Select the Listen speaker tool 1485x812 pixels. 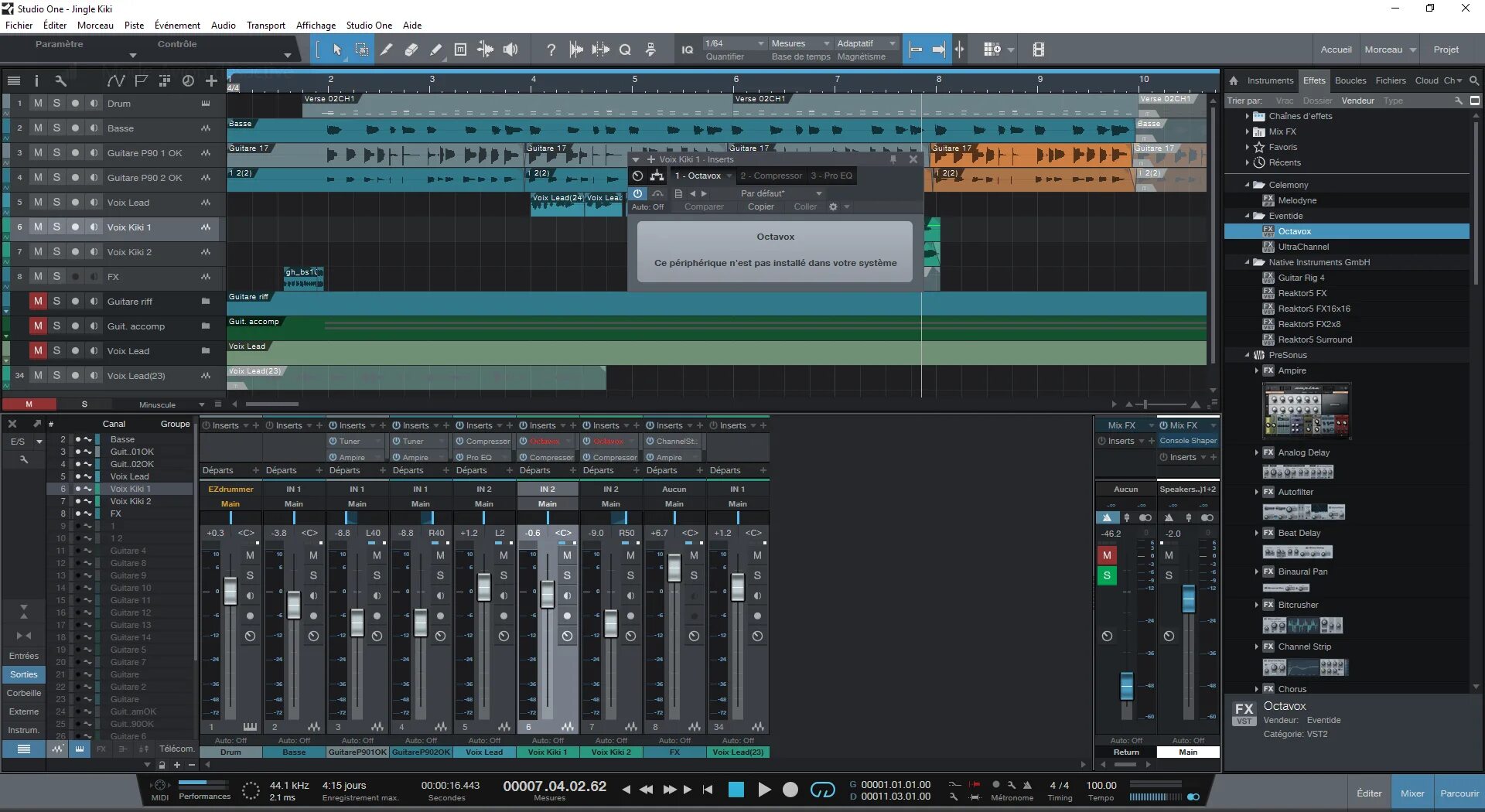510,49
